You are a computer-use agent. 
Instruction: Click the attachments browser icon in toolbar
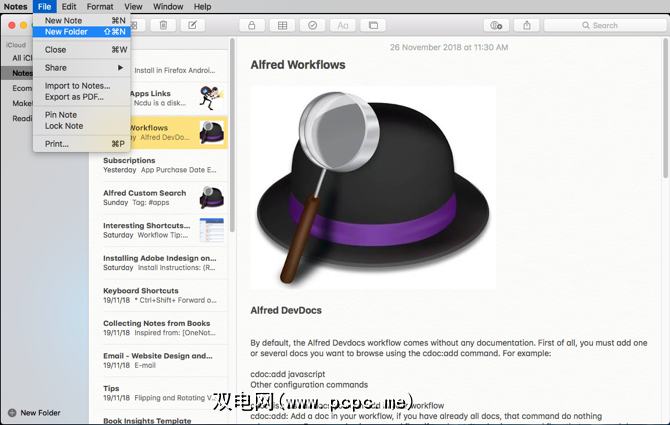coord(373,25)
